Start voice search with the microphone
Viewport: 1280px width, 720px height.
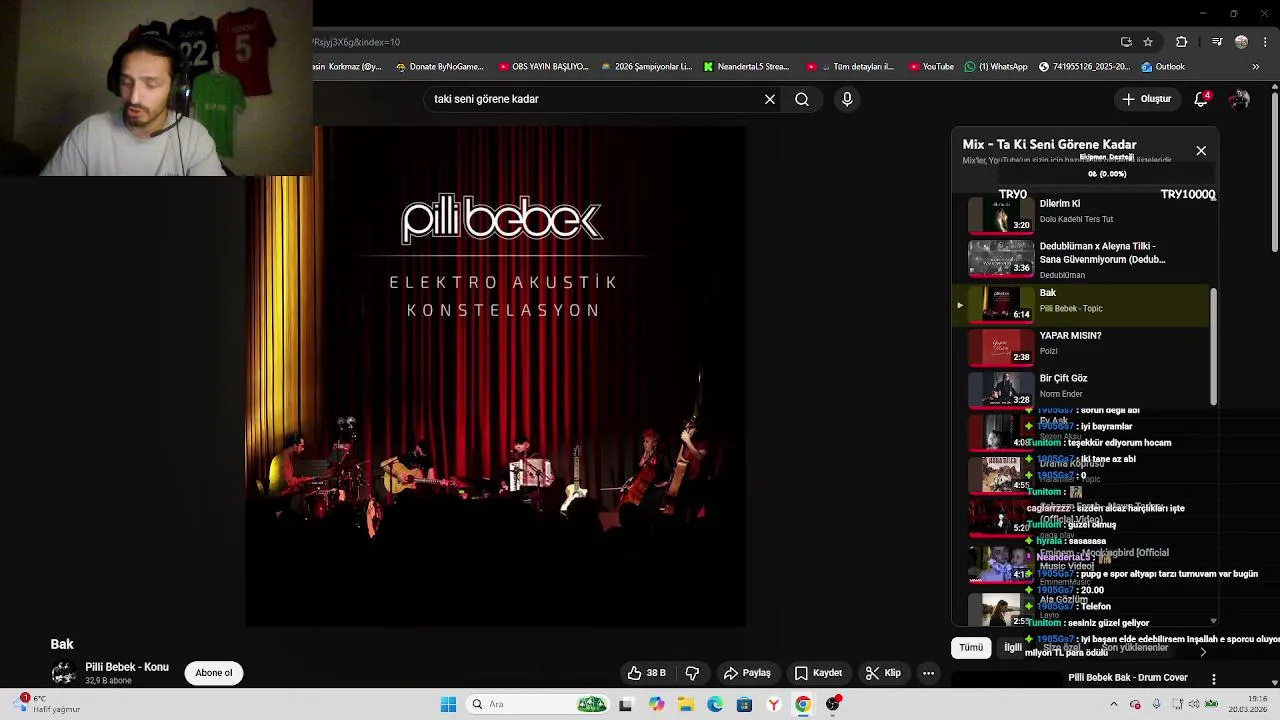(x=847, y=99)
